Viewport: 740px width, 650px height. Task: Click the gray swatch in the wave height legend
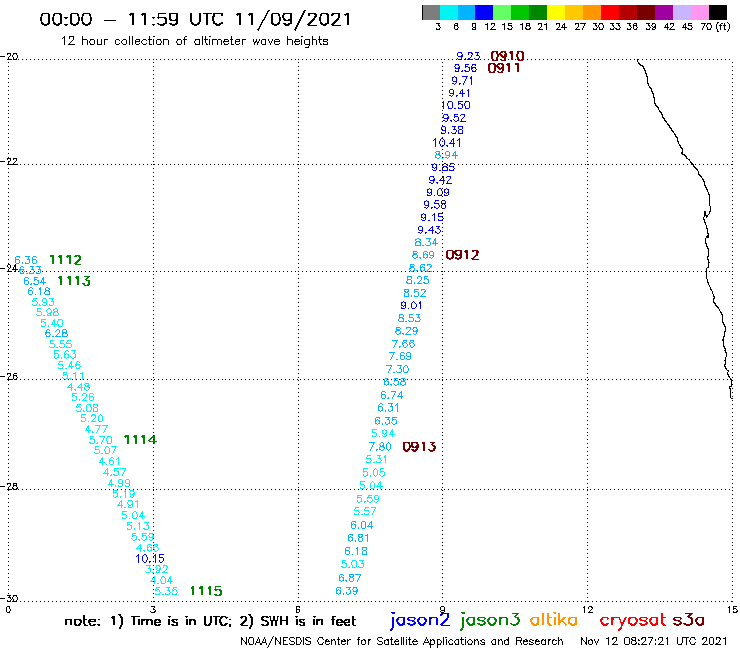(x=431, y=12)
